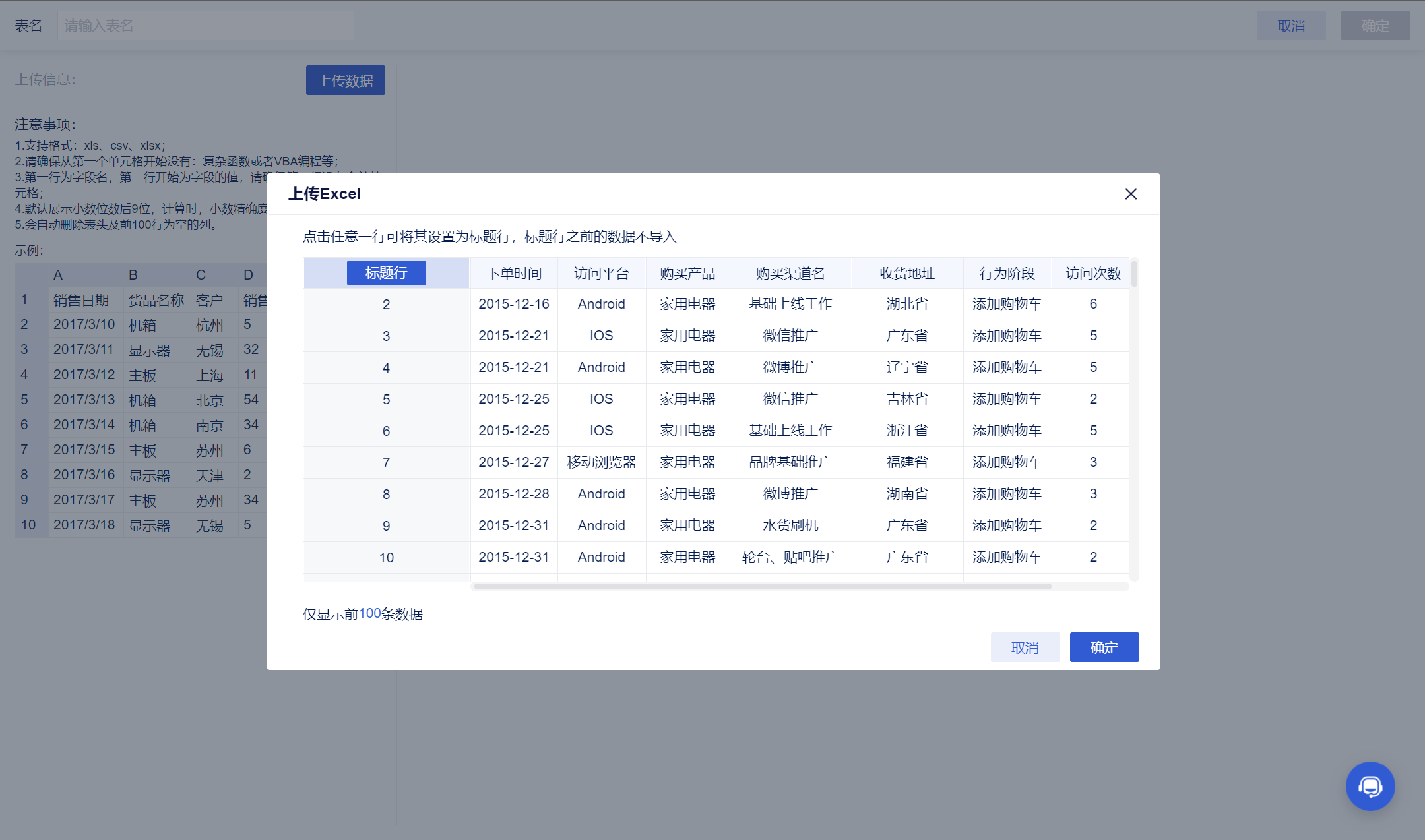Click the 下单时间 column header

pos(514,274)
